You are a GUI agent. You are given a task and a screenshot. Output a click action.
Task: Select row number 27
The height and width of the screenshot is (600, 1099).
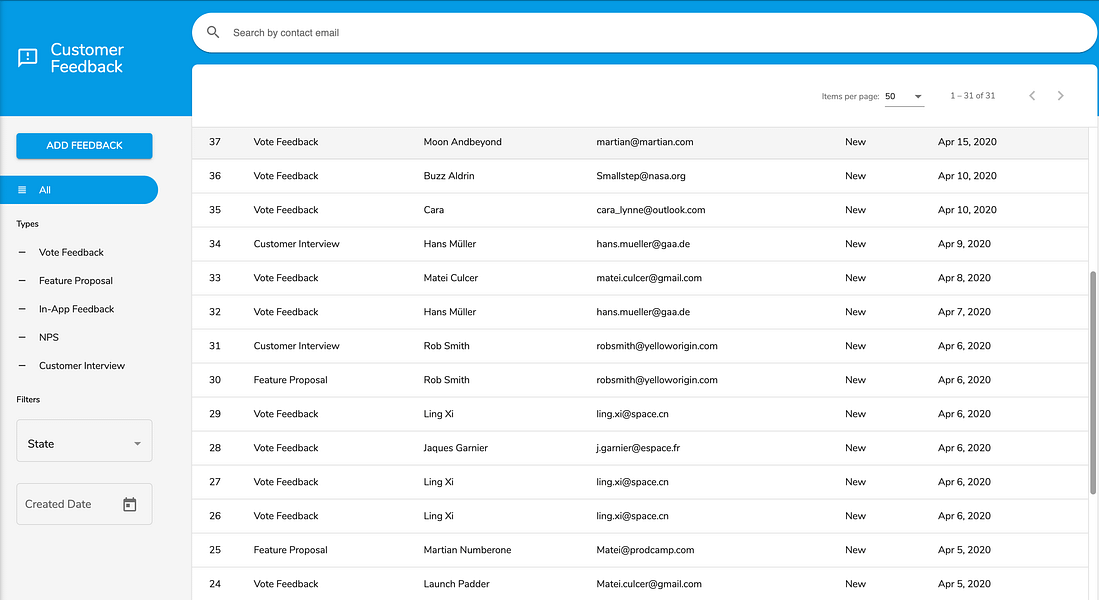click(214, 482)
